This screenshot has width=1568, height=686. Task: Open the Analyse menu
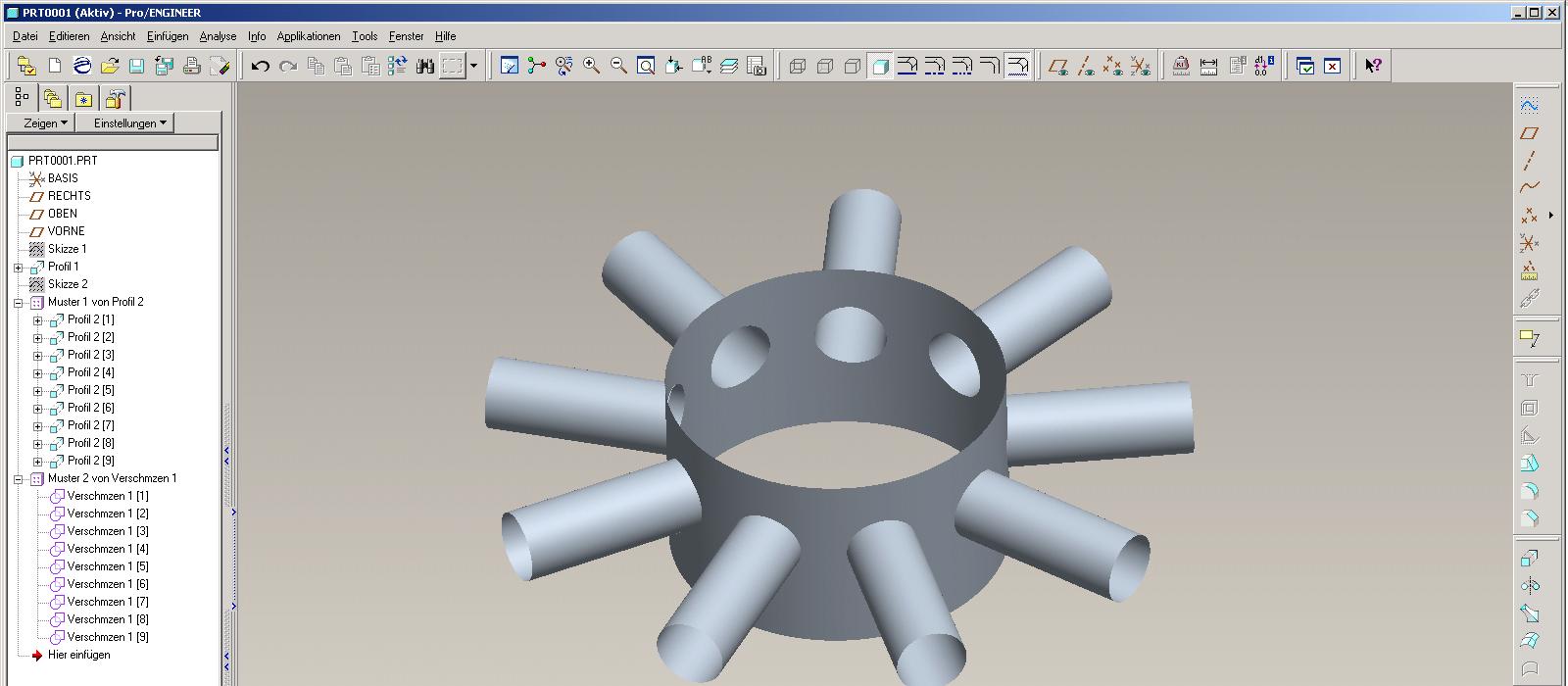click(218, 36)
